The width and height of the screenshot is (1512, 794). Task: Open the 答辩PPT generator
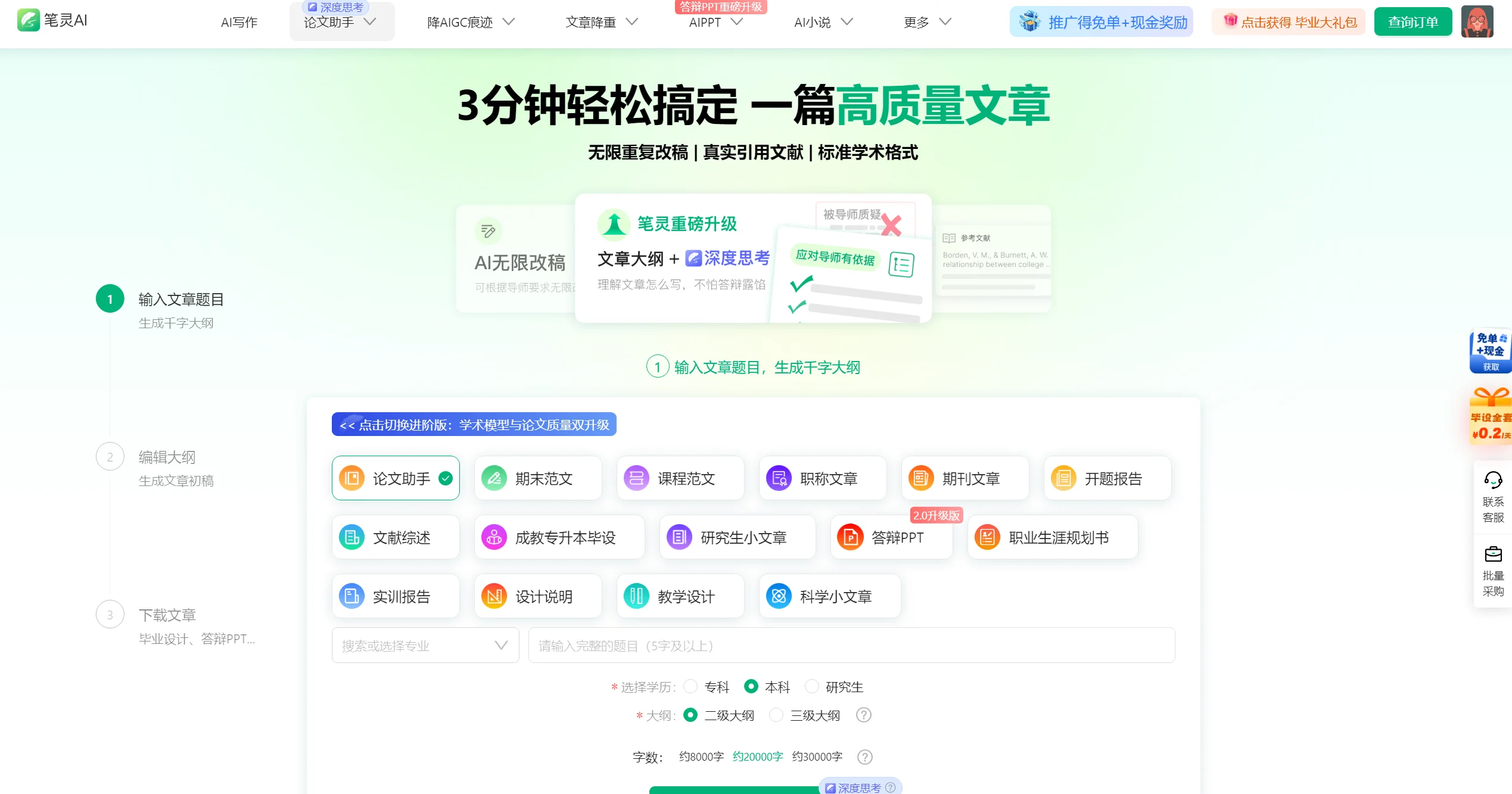[891, 537]
